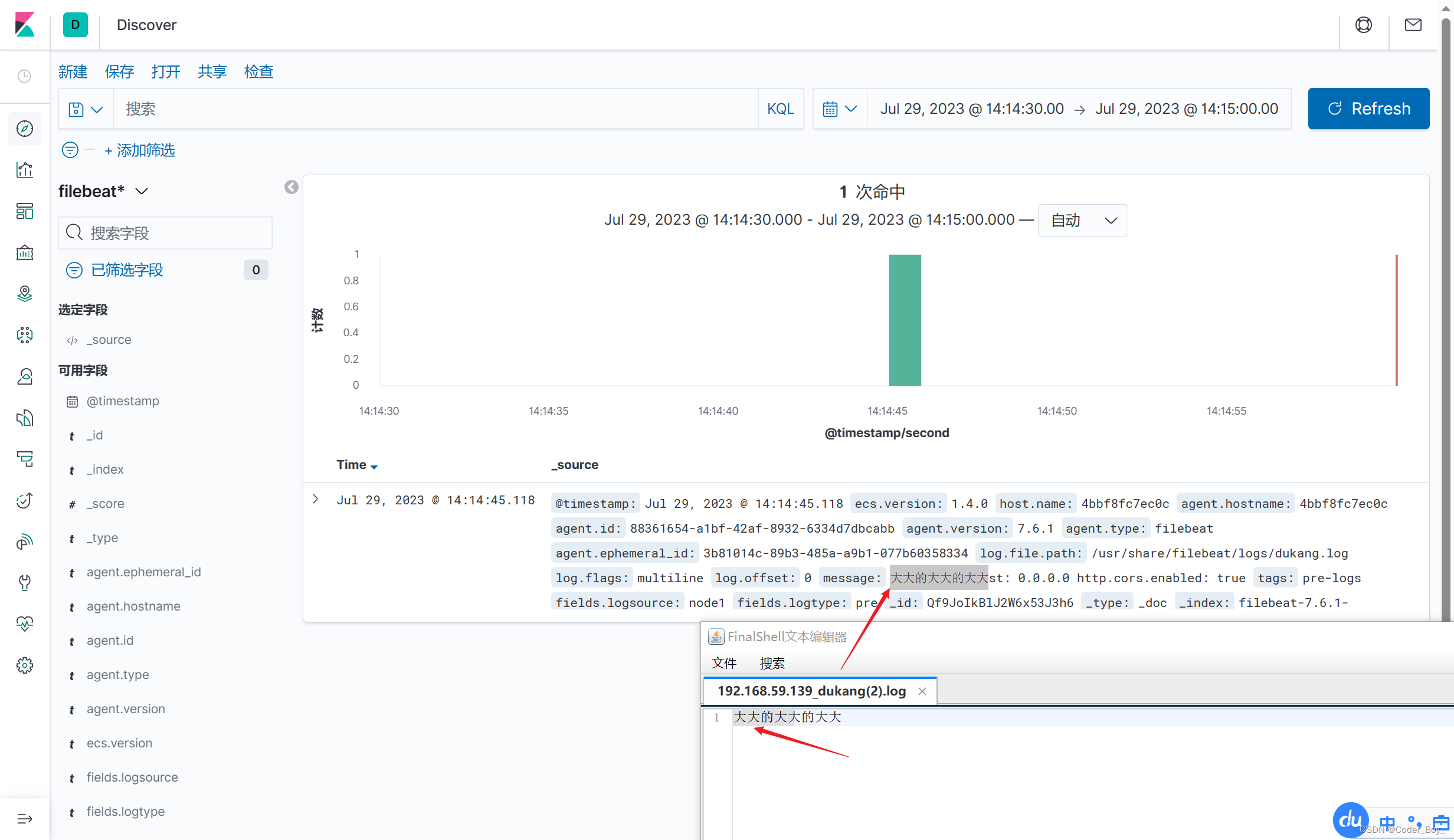The width and height of the screenshot is (1454, 840).
Task: Open 文件 menu in FinalShell editor
Action: pyautogui.click(x=724, y=663)
